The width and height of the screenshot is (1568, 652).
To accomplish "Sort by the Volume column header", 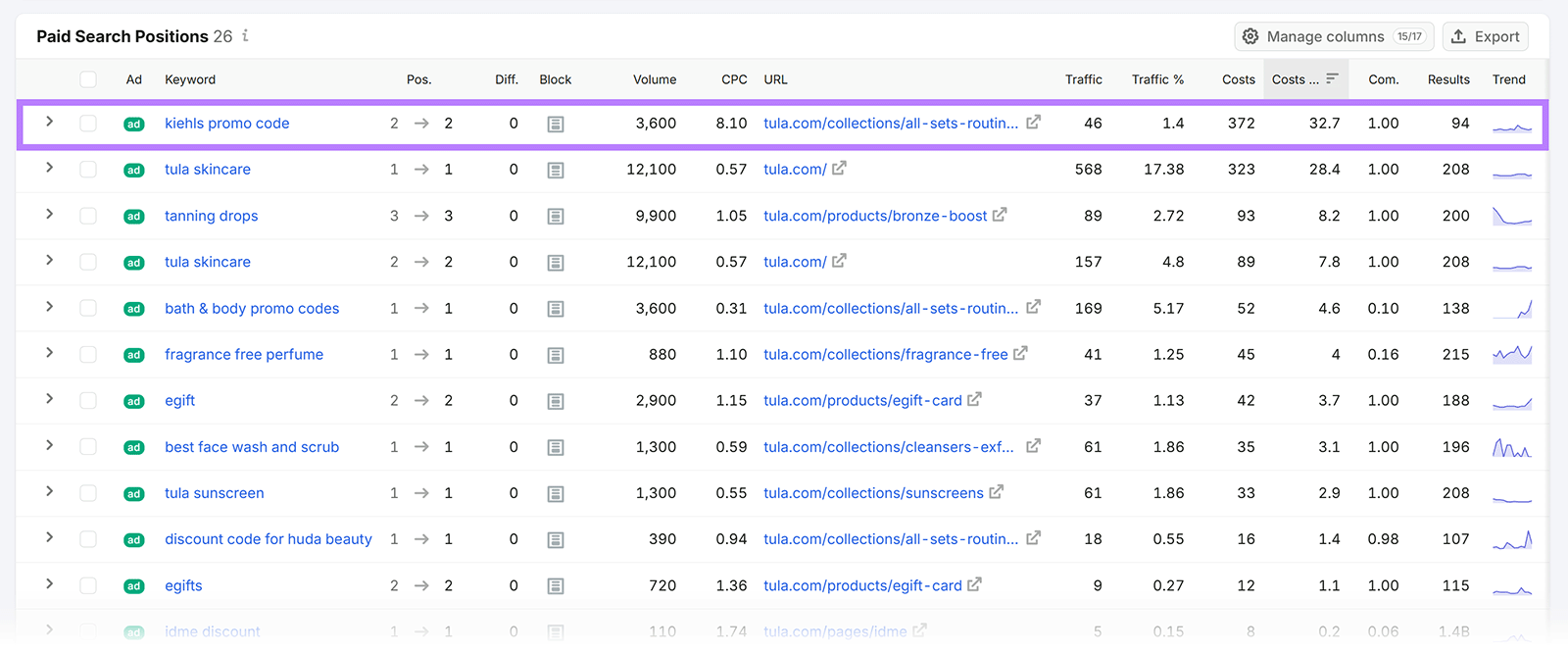I will point(655,79).
